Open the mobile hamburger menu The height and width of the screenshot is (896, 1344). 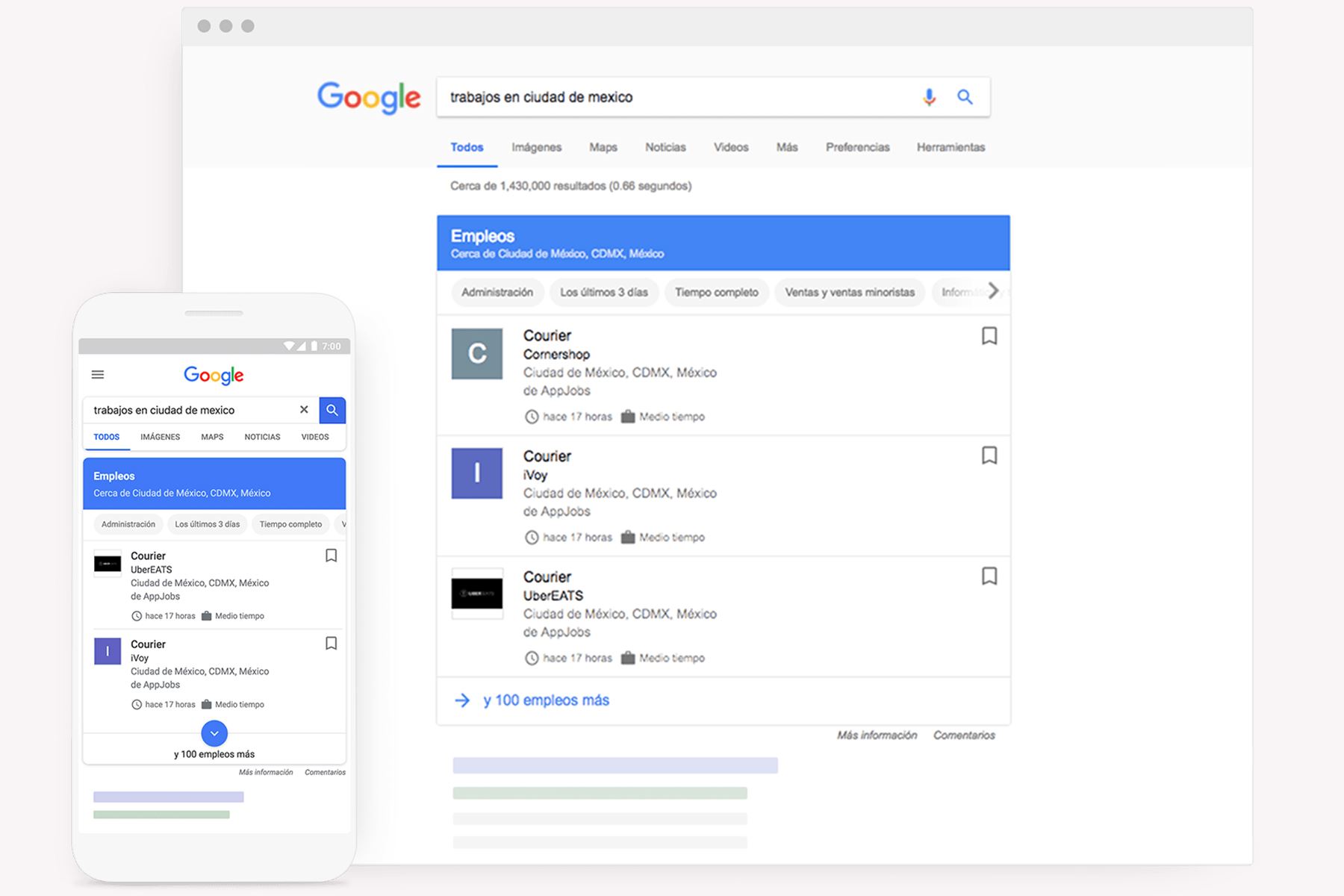coord(98,375)
